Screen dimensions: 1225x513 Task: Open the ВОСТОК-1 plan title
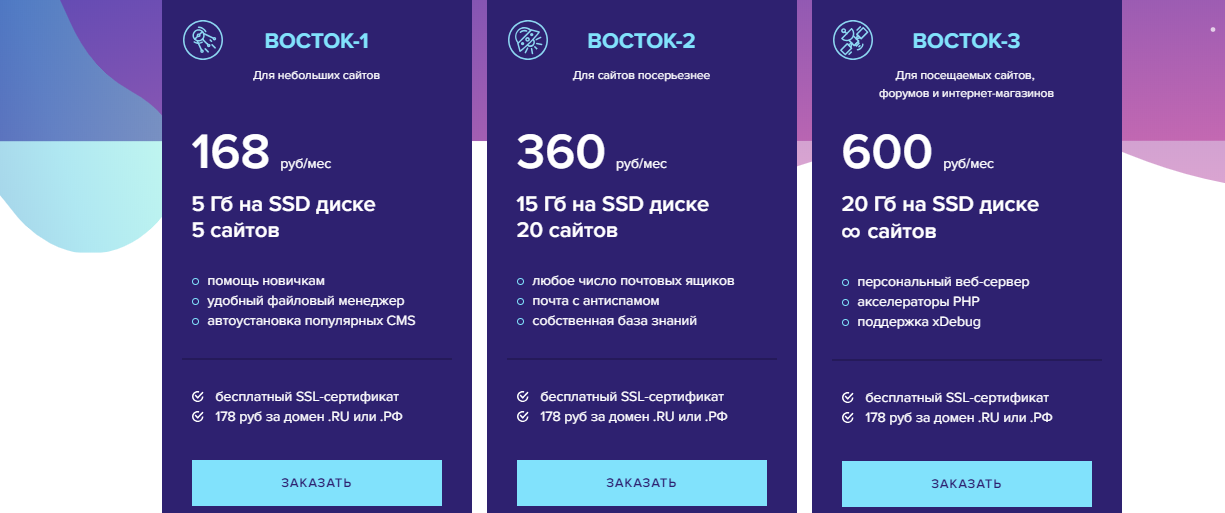click(x=316, y=41)
